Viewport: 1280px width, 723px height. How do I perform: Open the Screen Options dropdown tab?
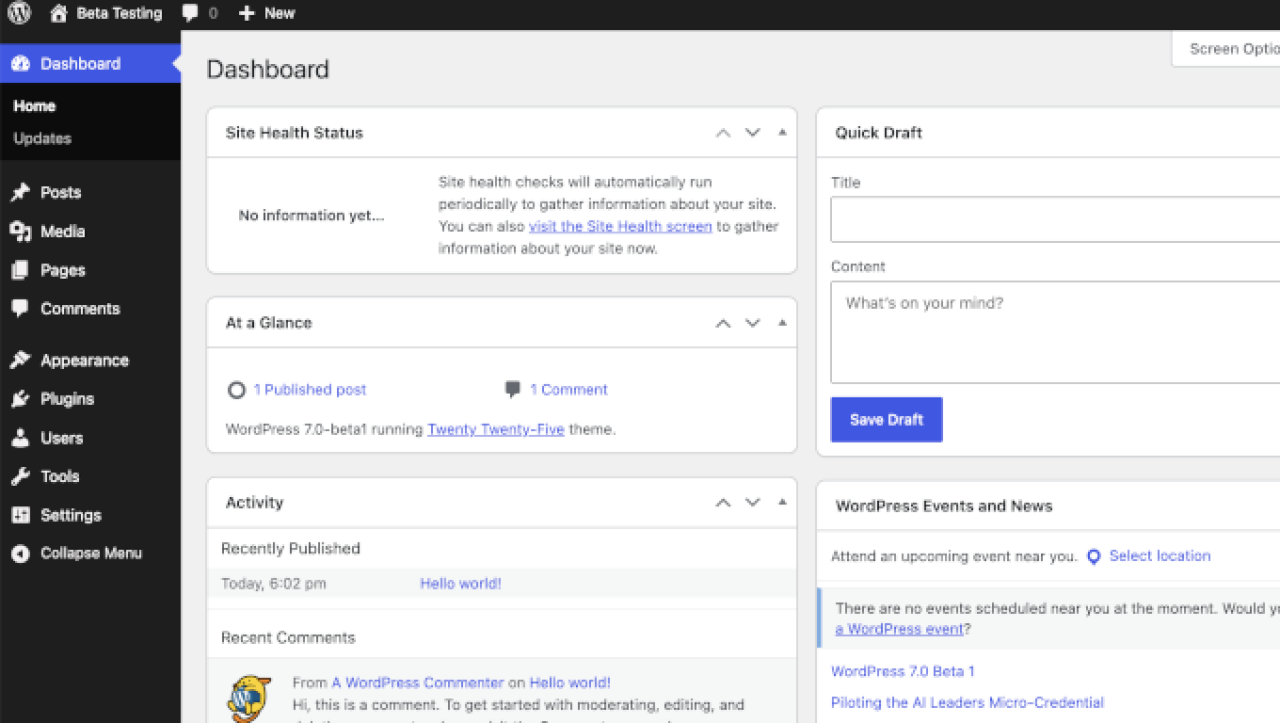click(1226, 49)
